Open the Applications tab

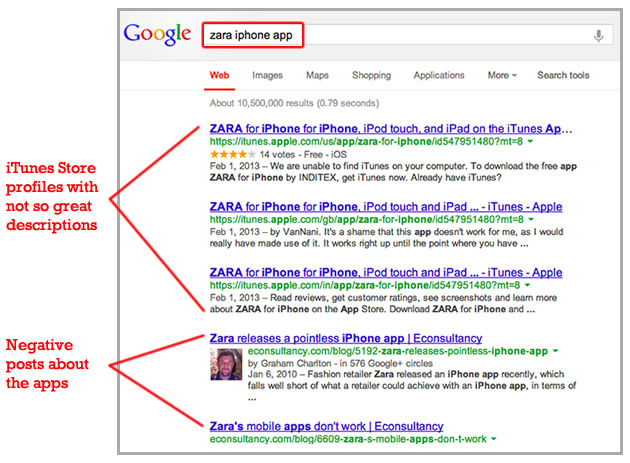[439, 75]
